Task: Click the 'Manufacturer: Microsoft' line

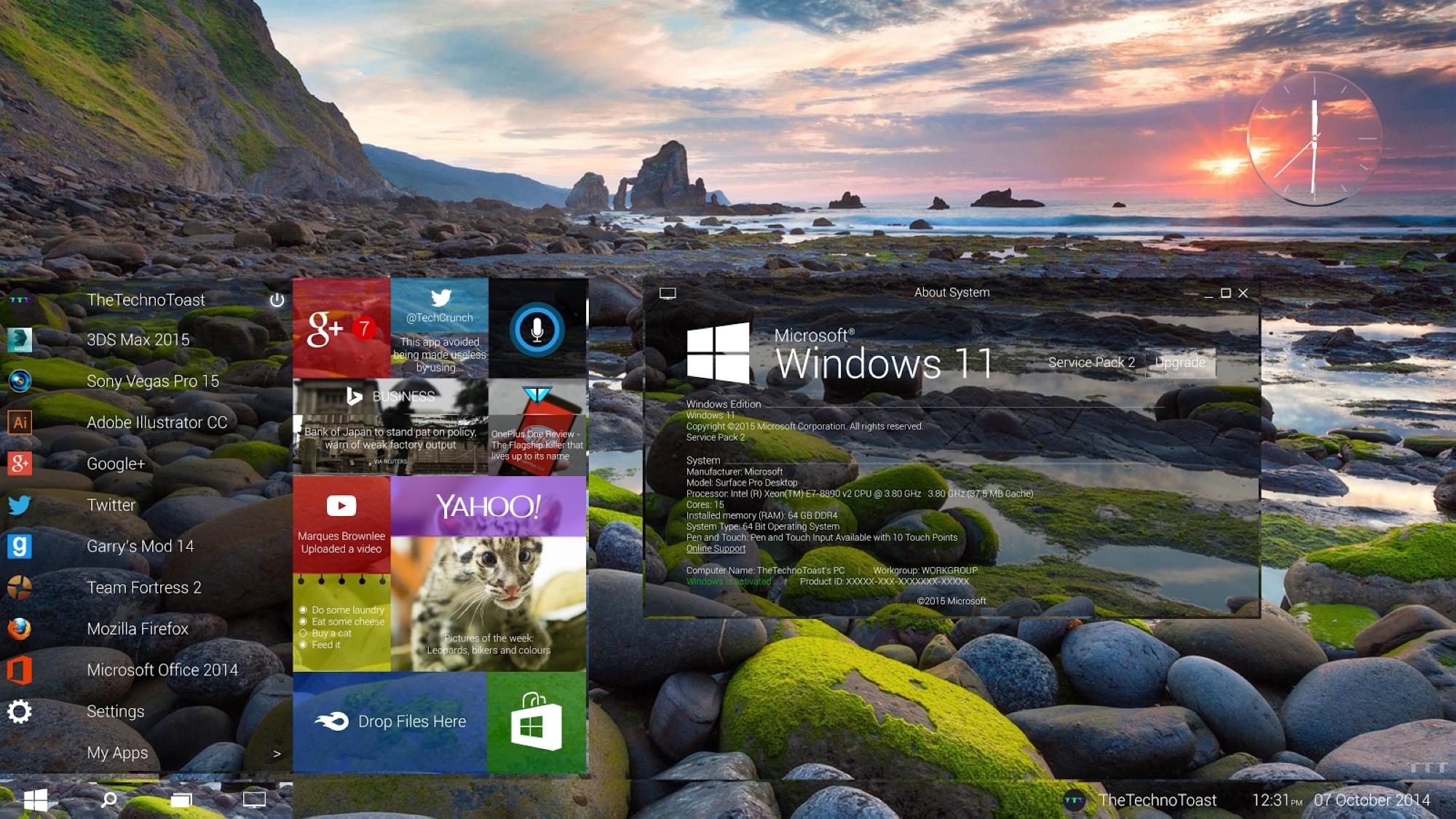Action: tap(735, 472)
